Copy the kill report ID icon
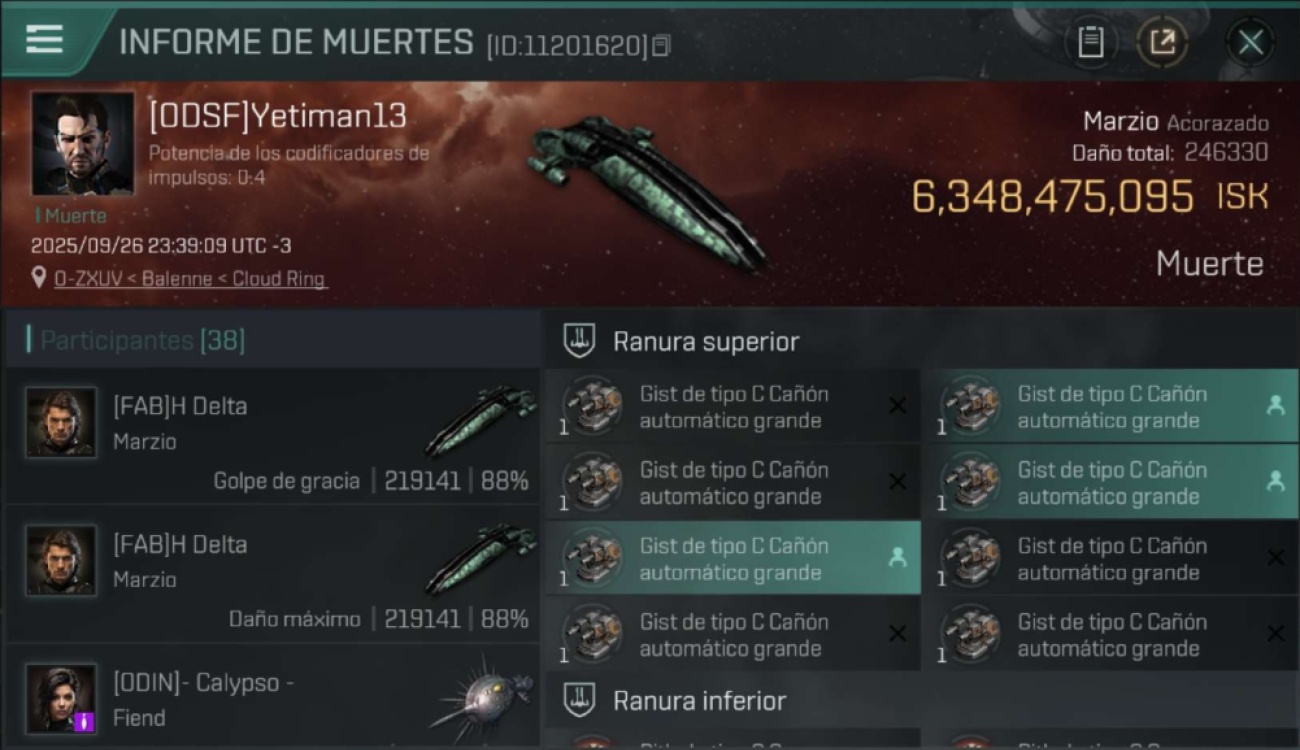1300x750 pixels. (661, 45)
